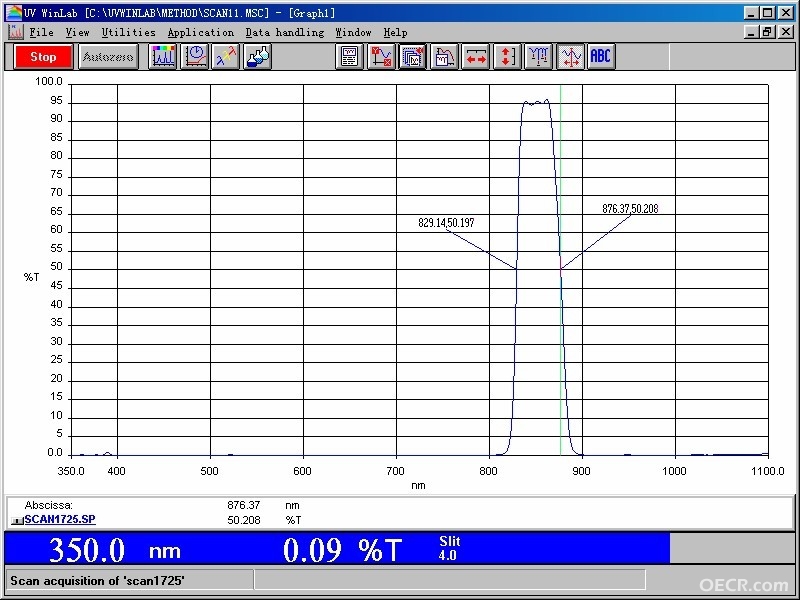Open the Utilities menu
The width and height of the screenshot is (800, 600).
pyautogui.click(x=129, y=33)
